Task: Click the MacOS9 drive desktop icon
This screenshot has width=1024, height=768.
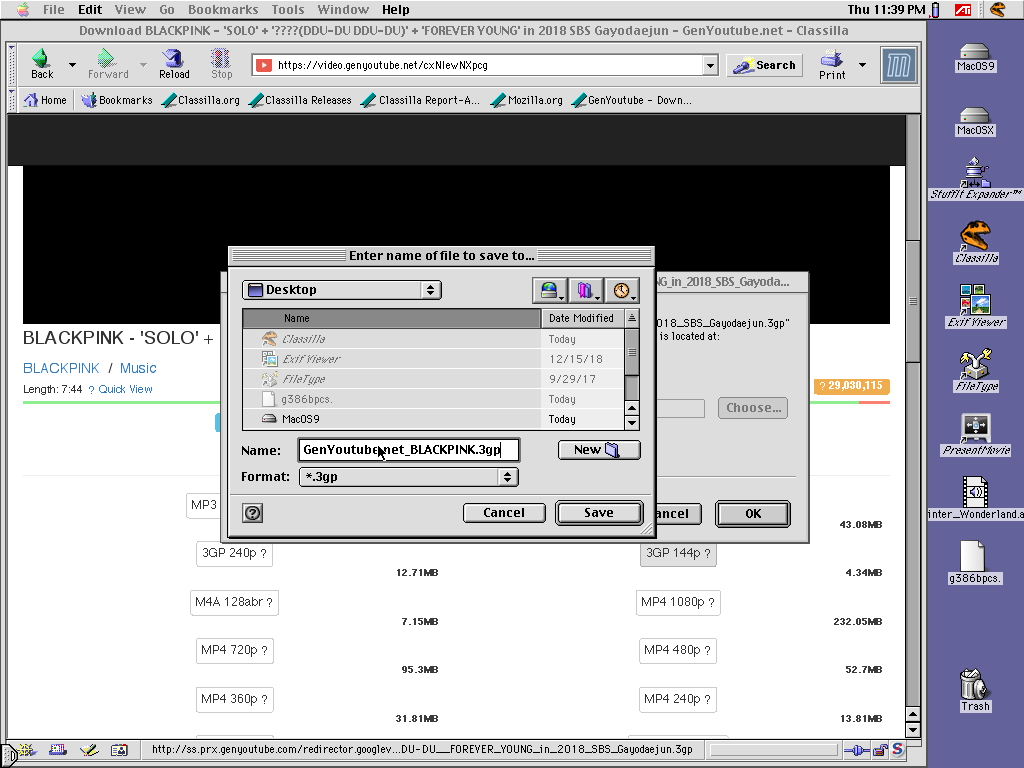Action: [975, 57]
